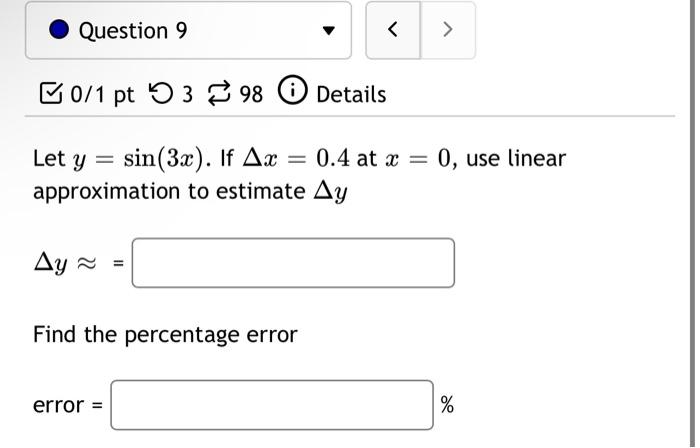
Task: Click the 98 regenerations count
Action: [x=251, y=95]
